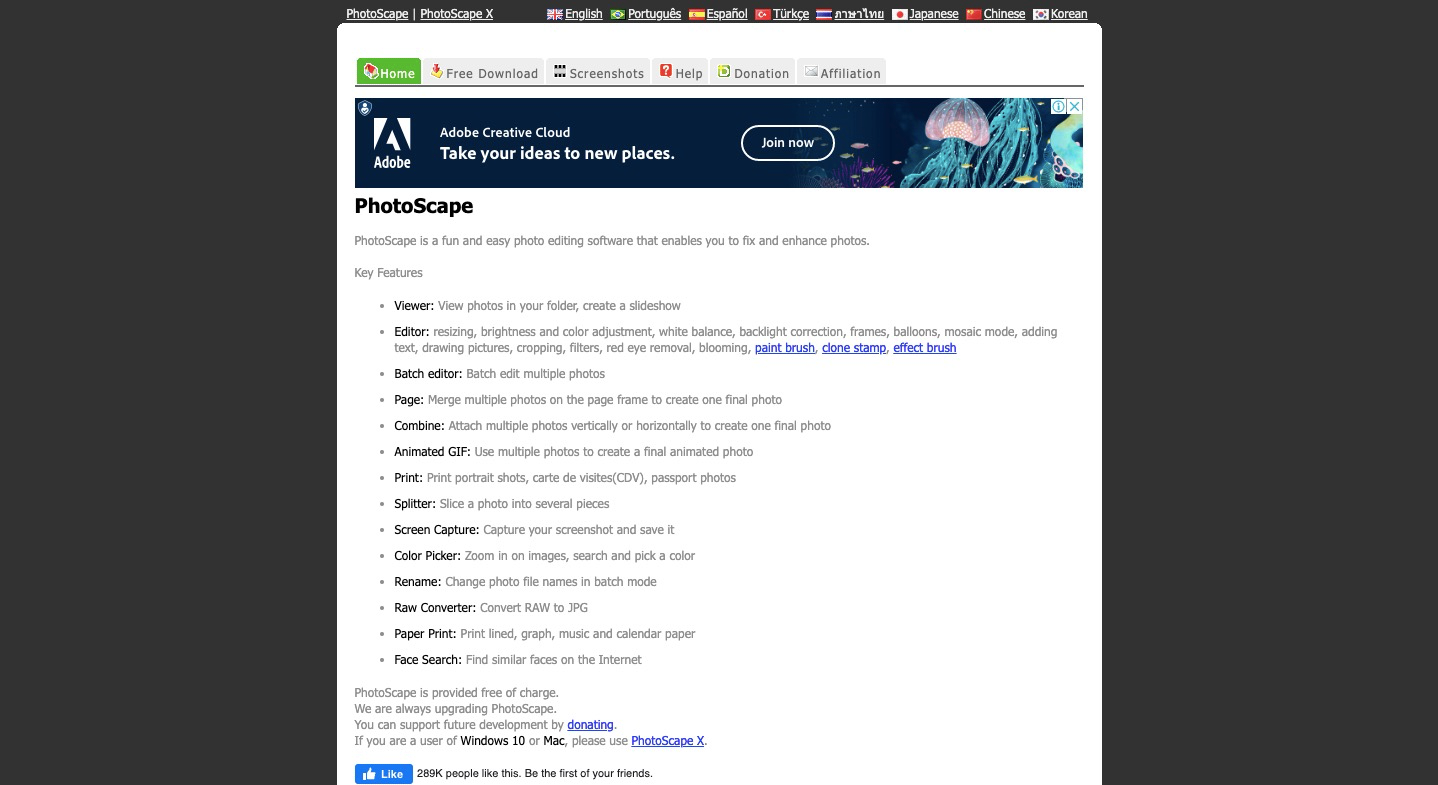Switch language to Português

click(654, 14)
